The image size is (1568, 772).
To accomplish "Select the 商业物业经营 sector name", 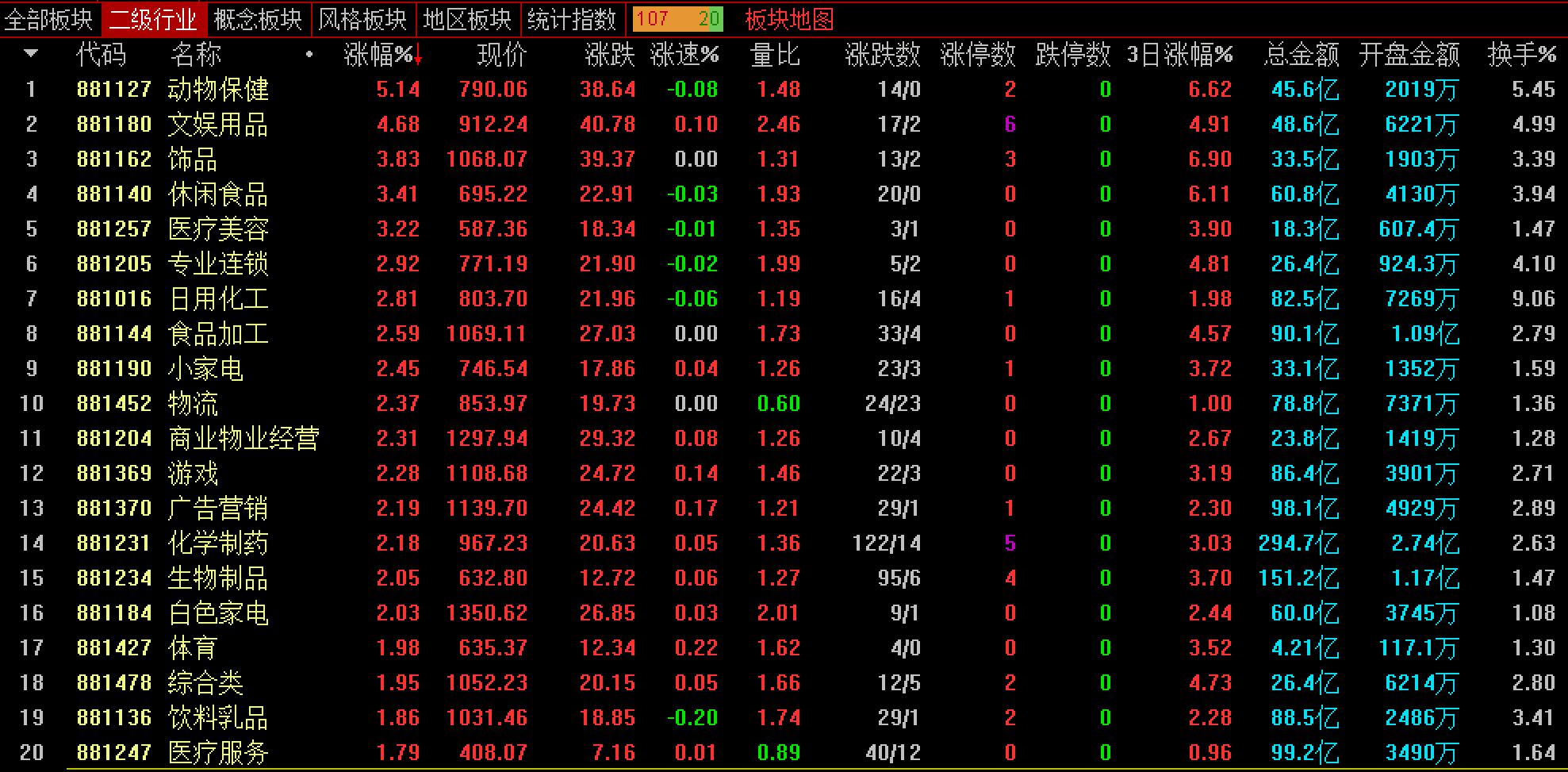I will [243, 438].
